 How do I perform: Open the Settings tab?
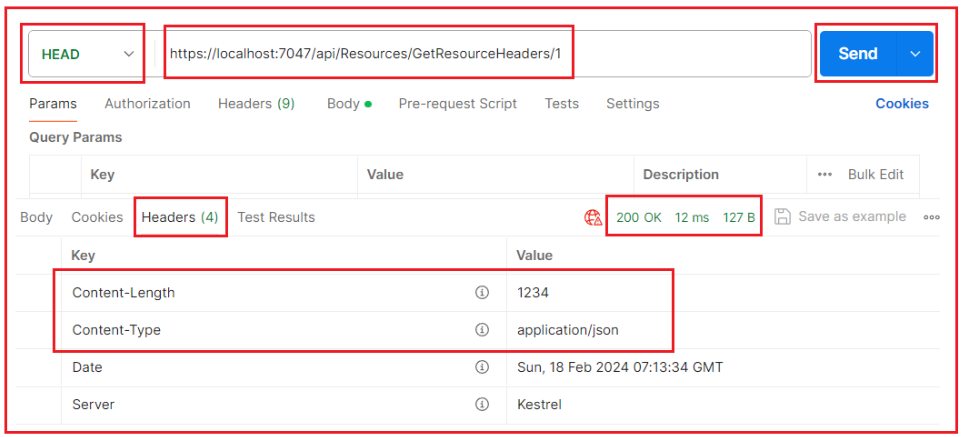(633, 104)
